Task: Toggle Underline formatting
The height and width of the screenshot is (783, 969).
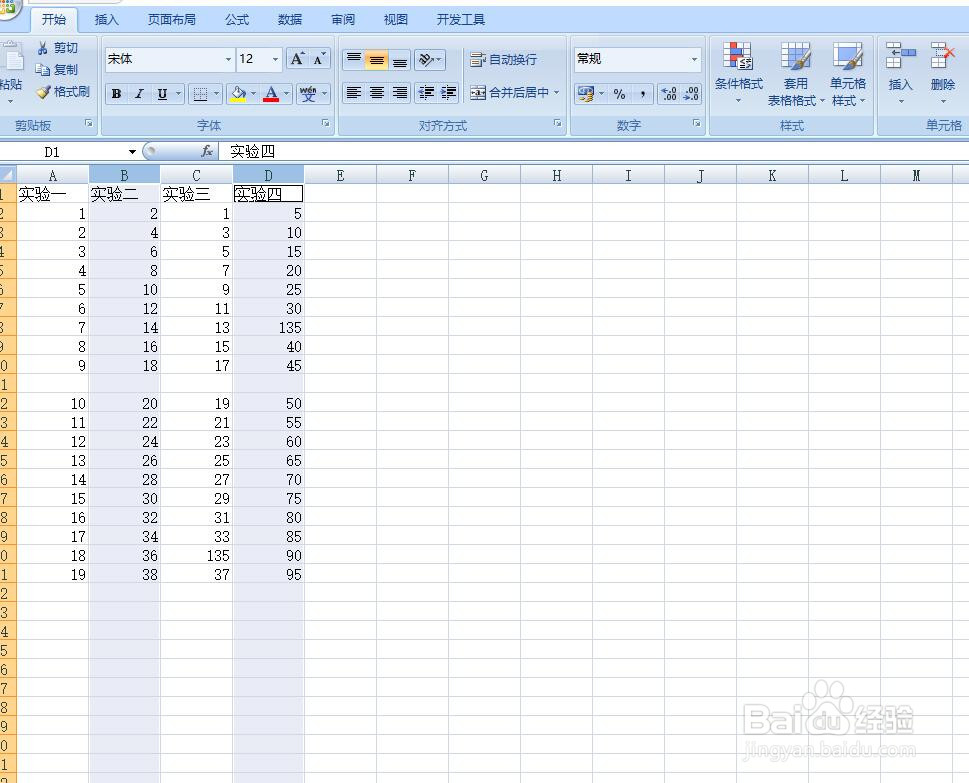Action: tap(162, 94)
